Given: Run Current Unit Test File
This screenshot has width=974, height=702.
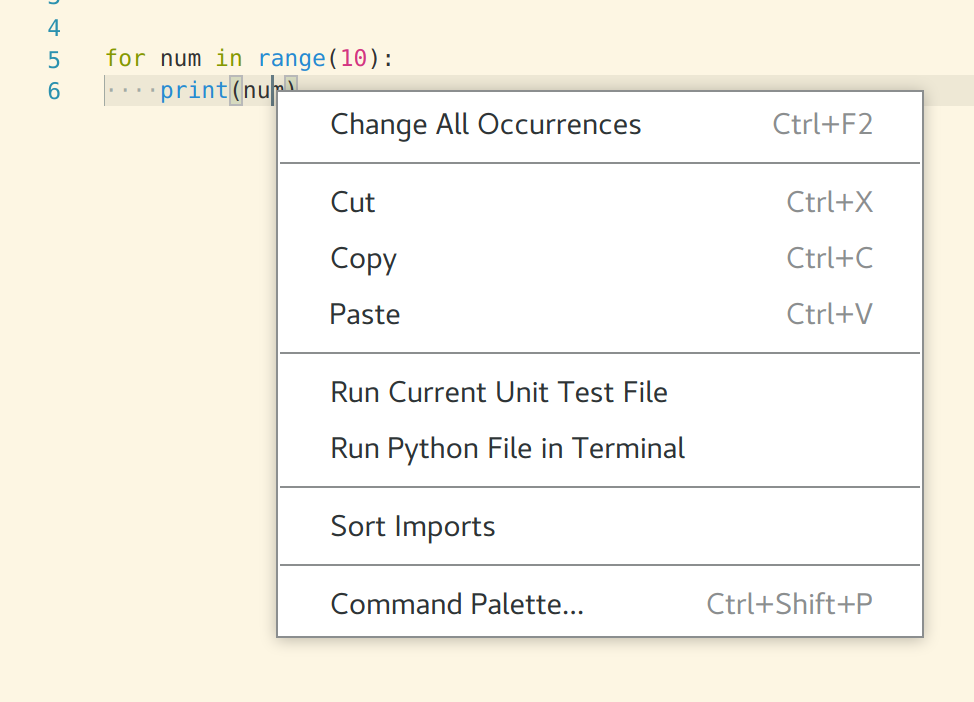Looking at the screenshot, I should [498, 392].
